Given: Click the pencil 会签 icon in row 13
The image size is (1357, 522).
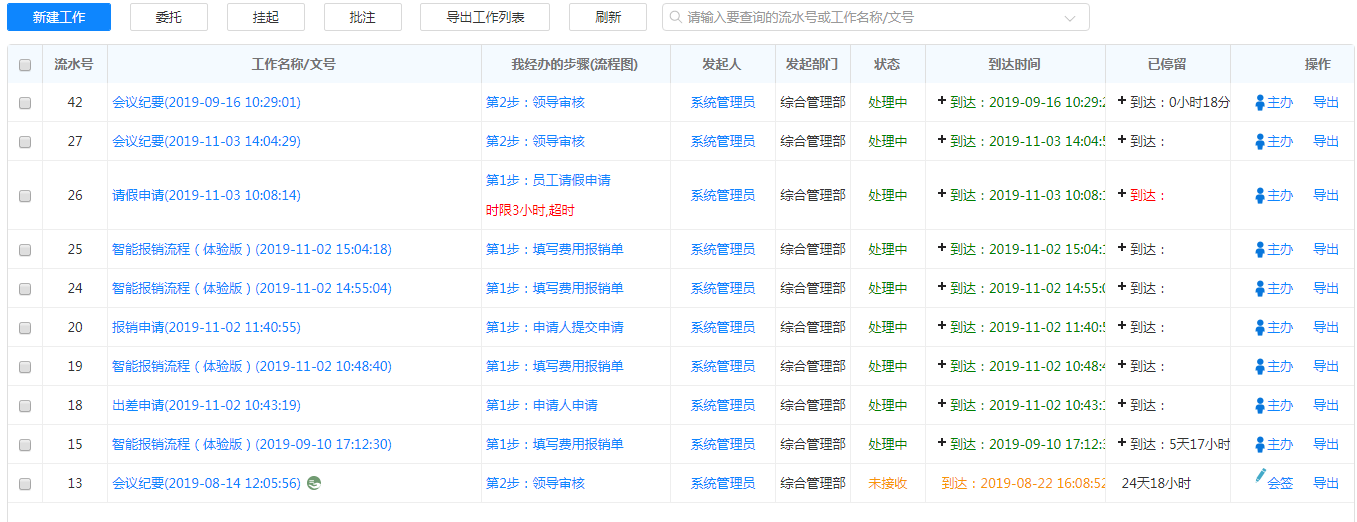Looking at the screenshot, I should (x=1260, y=478).
